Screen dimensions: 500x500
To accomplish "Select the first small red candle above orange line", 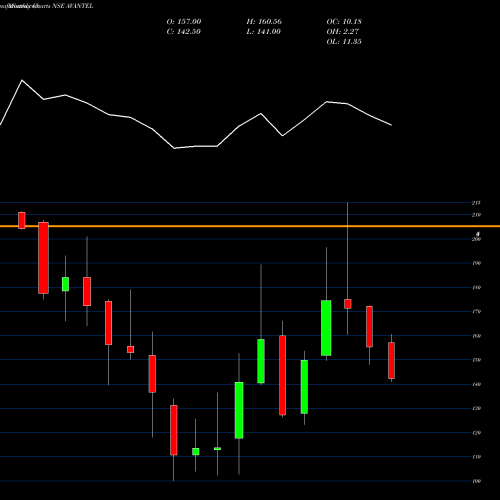I will click(x=22, y=220).
